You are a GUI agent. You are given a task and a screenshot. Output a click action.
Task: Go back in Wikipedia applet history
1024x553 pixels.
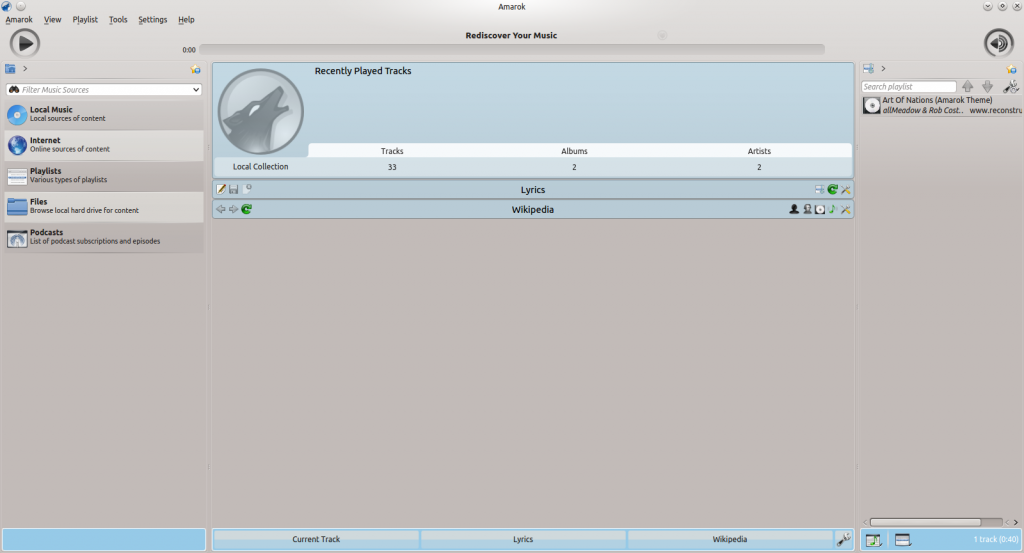click(221, 210)
